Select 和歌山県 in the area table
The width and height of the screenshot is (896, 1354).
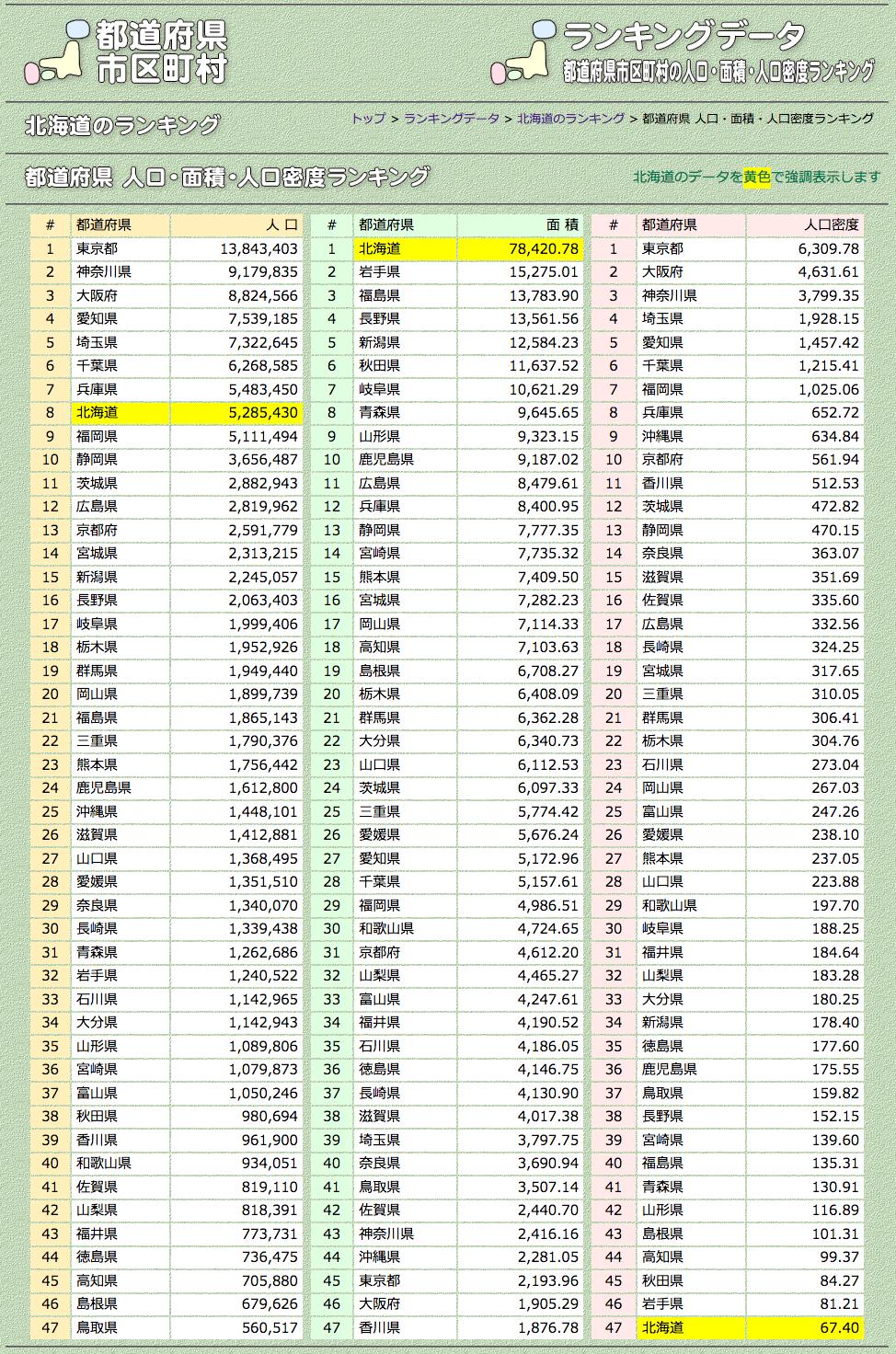[385, 928]
